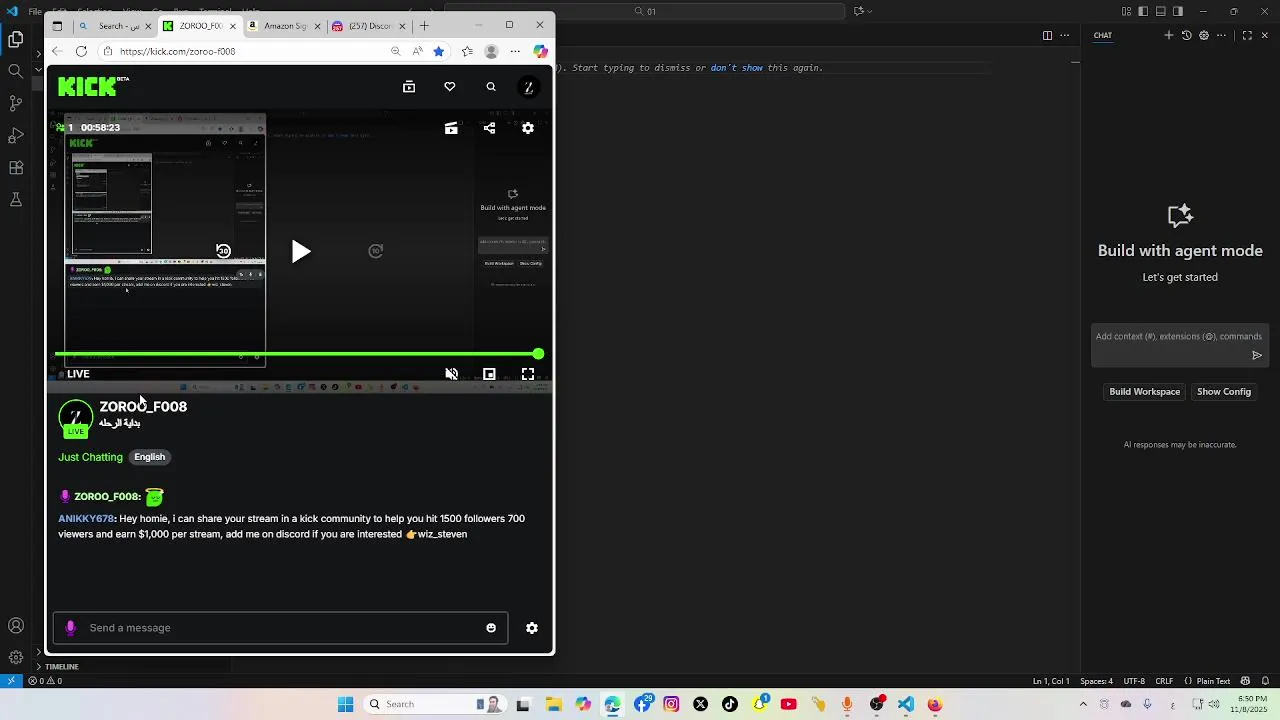Viewport: 1280px width, 720px height.
Task: Open Edge profile icon
Action: pos(491,51)
